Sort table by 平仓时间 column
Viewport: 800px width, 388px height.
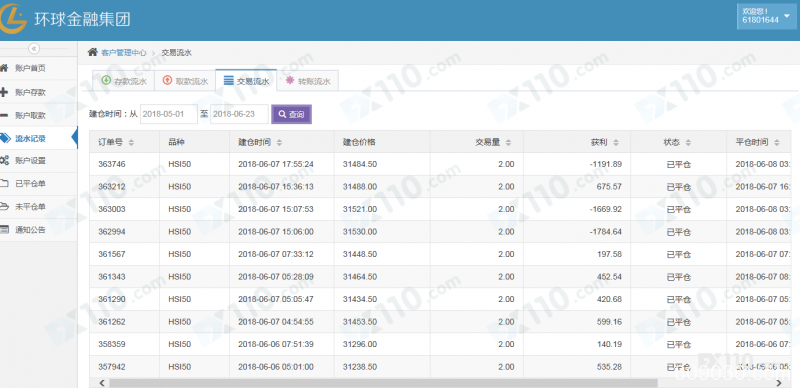pos(777,142)
